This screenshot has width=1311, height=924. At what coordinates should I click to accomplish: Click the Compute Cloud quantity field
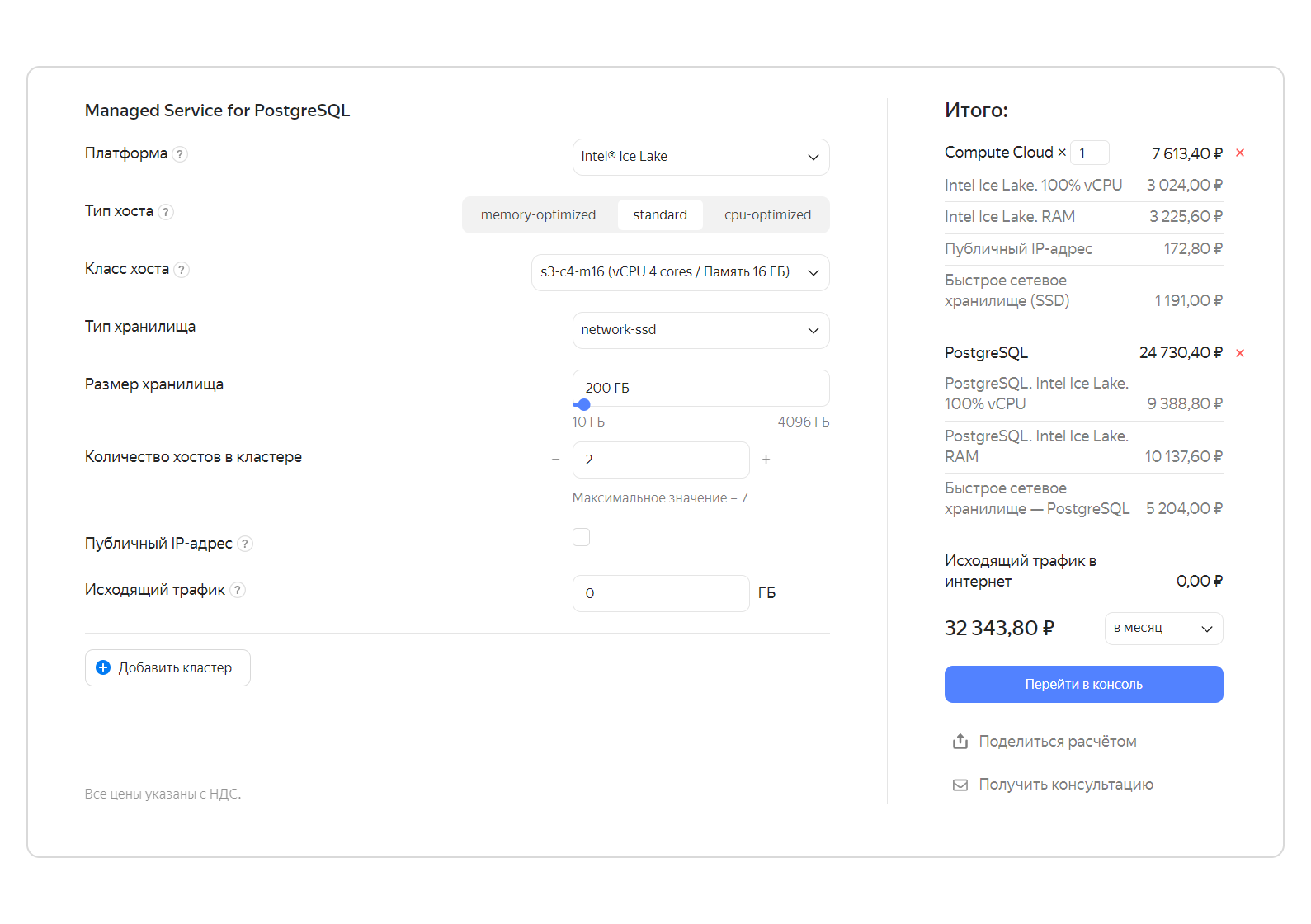[x=1090, y=153]
